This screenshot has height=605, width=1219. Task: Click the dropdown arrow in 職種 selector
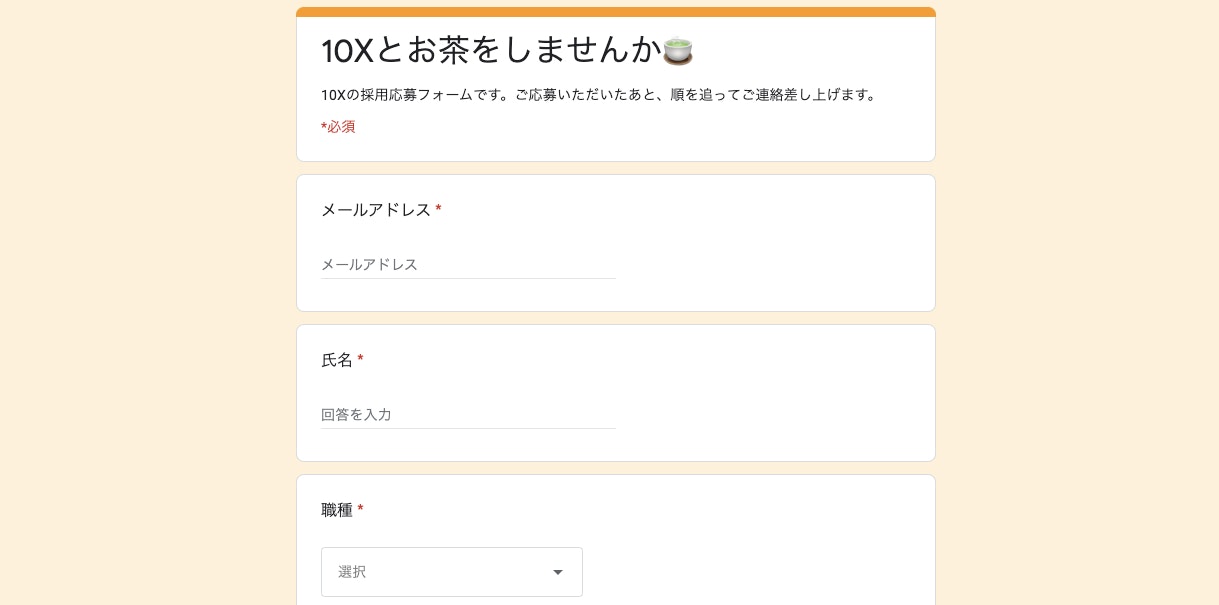tap(558, 572)
